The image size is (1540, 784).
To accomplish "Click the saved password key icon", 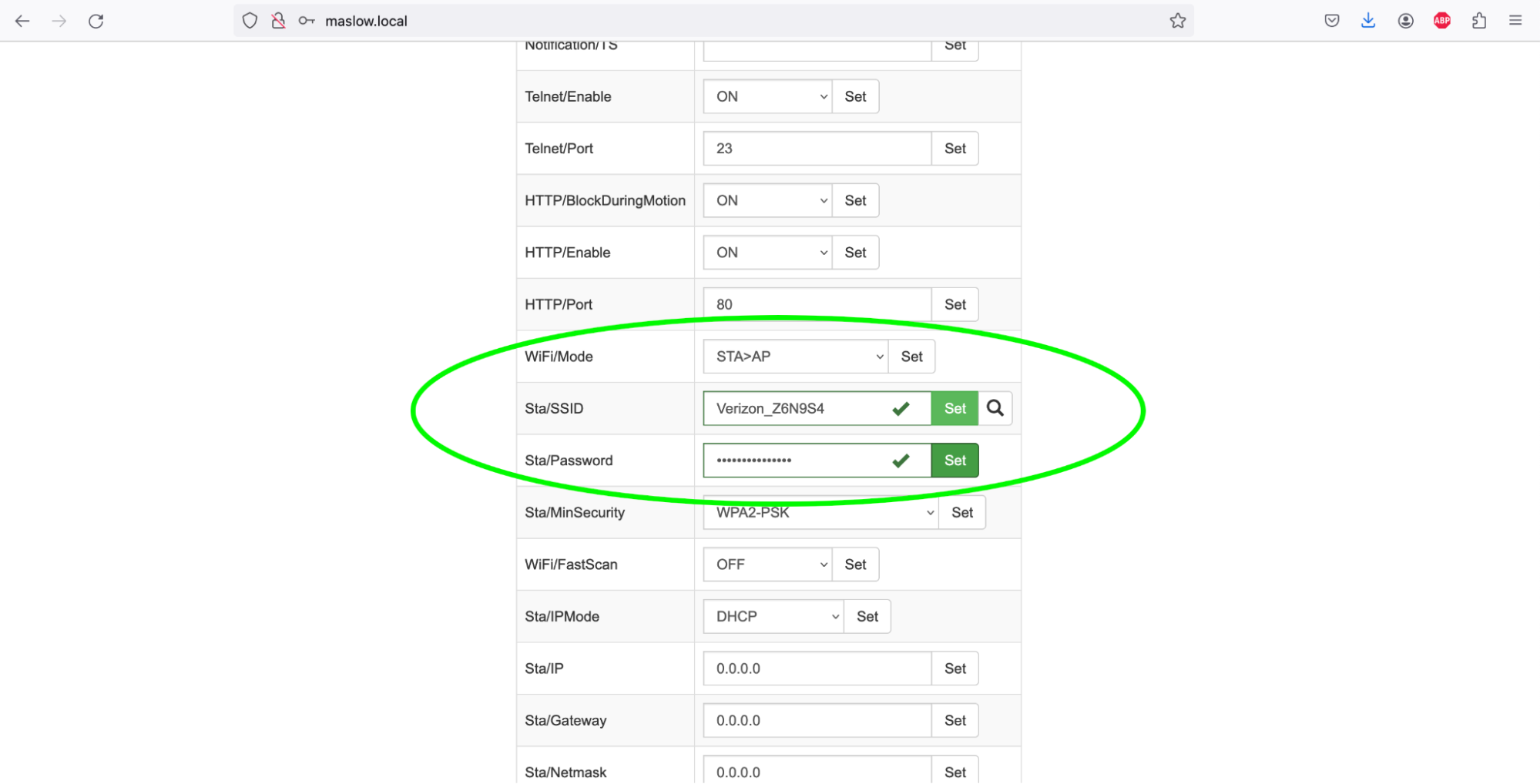I will coord(307,21).
